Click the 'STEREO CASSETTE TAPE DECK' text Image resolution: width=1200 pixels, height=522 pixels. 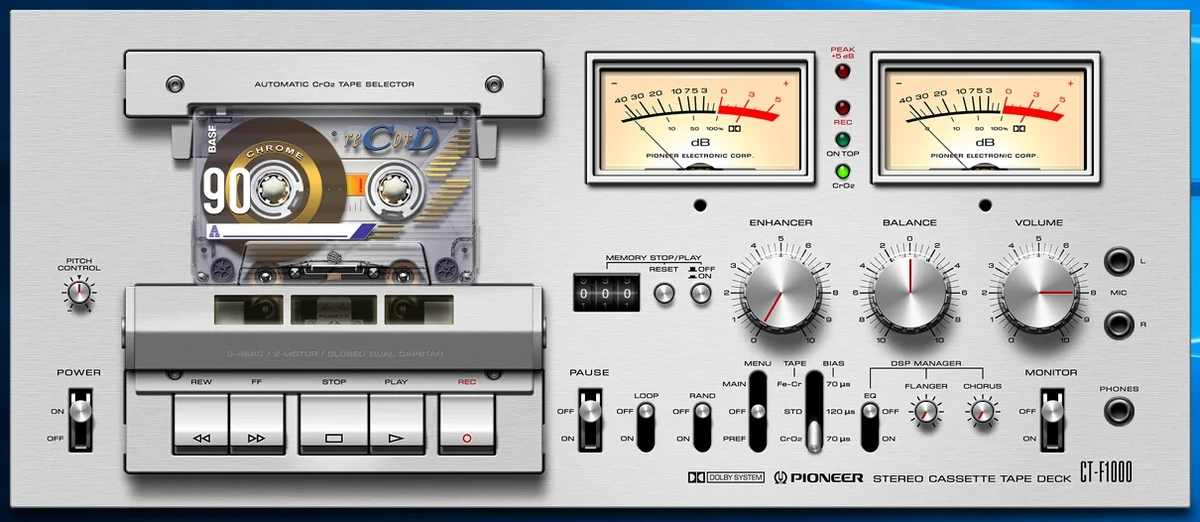tap(971, 478)
